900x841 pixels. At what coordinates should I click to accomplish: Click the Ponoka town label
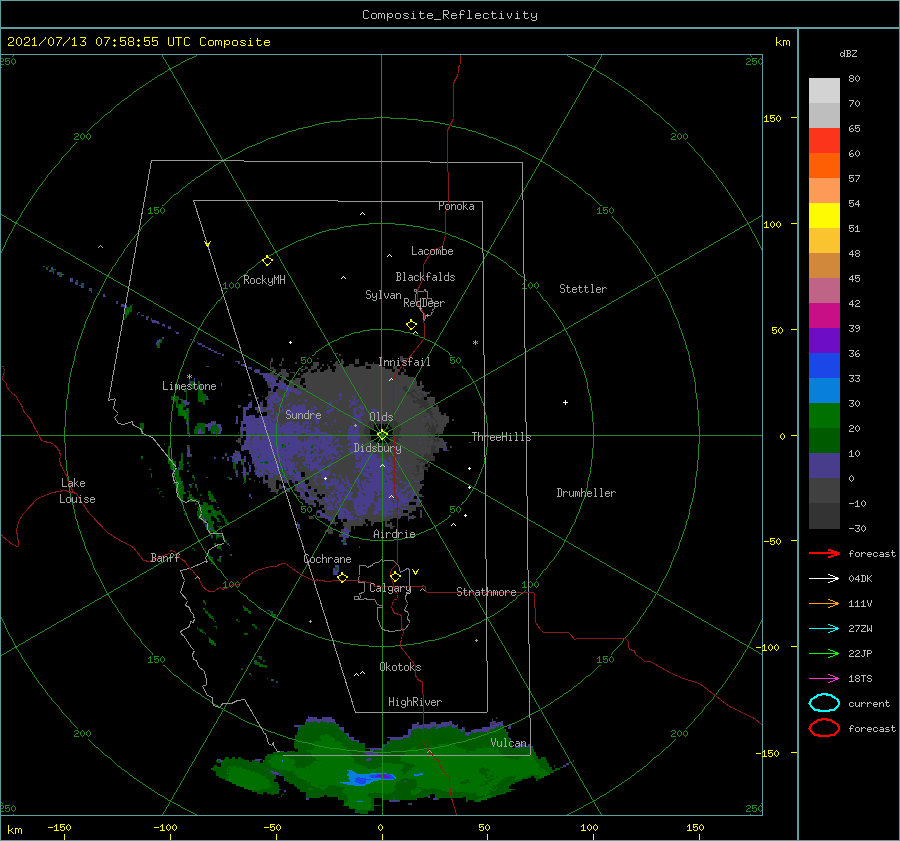(456, 206)
